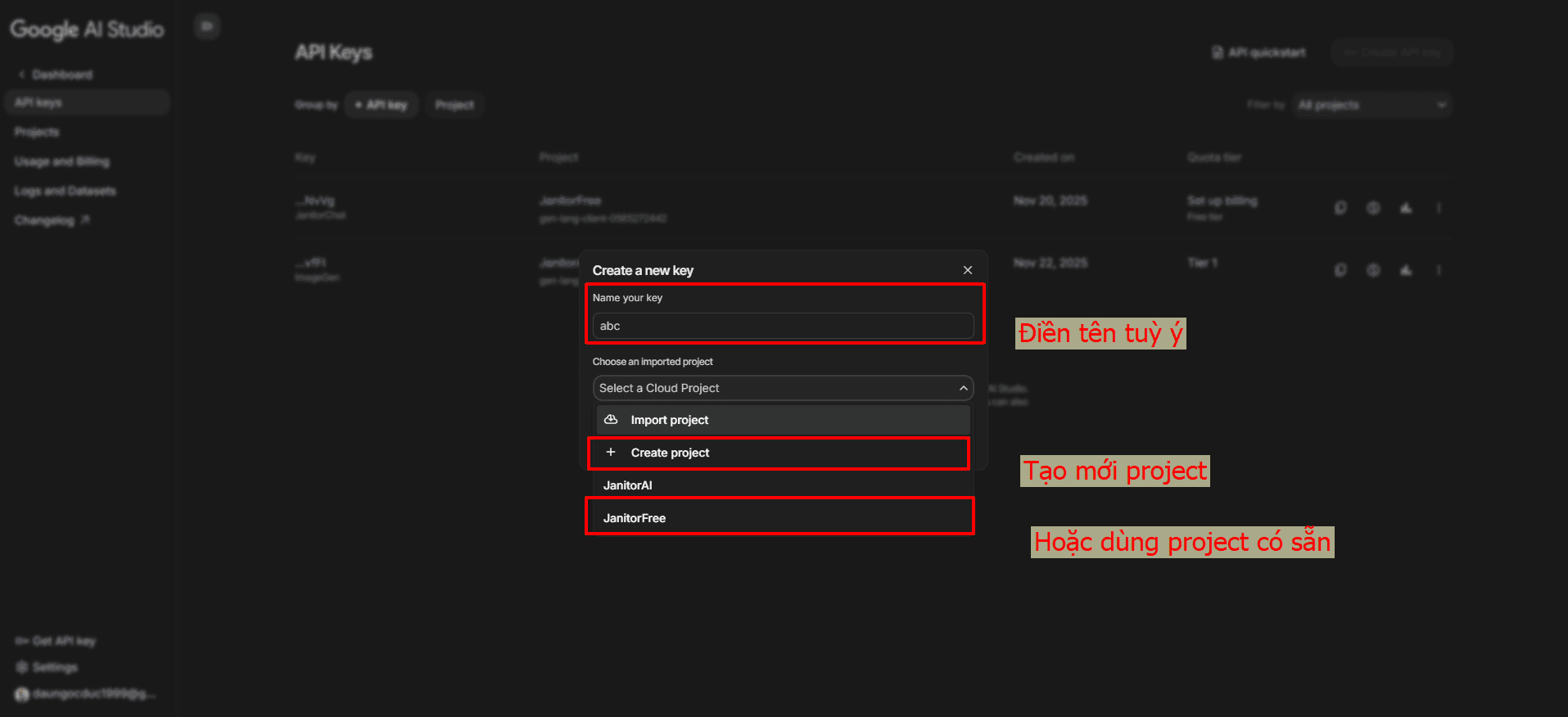Click the round billing icon in Tier 1 row

[1373, 270]
